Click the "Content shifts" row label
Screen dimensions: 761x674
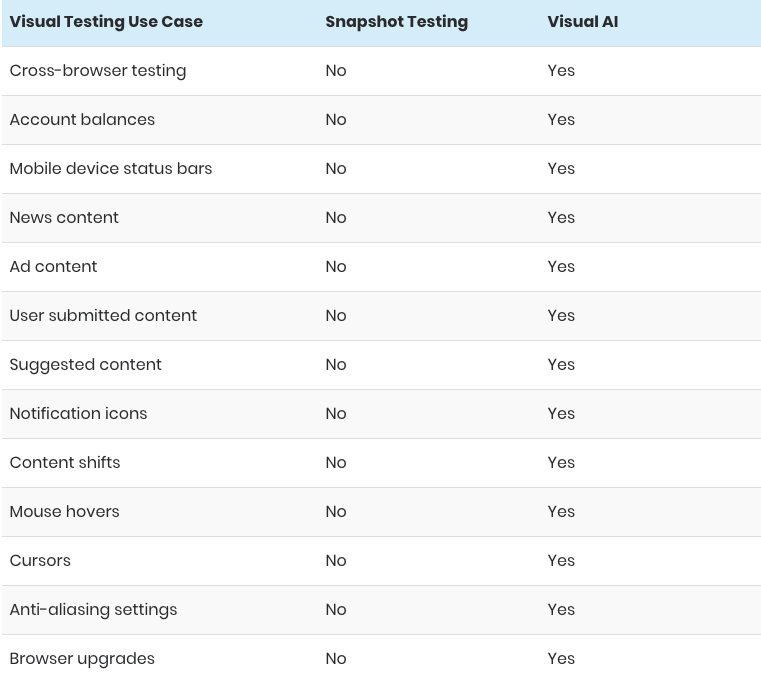point(65,462)
